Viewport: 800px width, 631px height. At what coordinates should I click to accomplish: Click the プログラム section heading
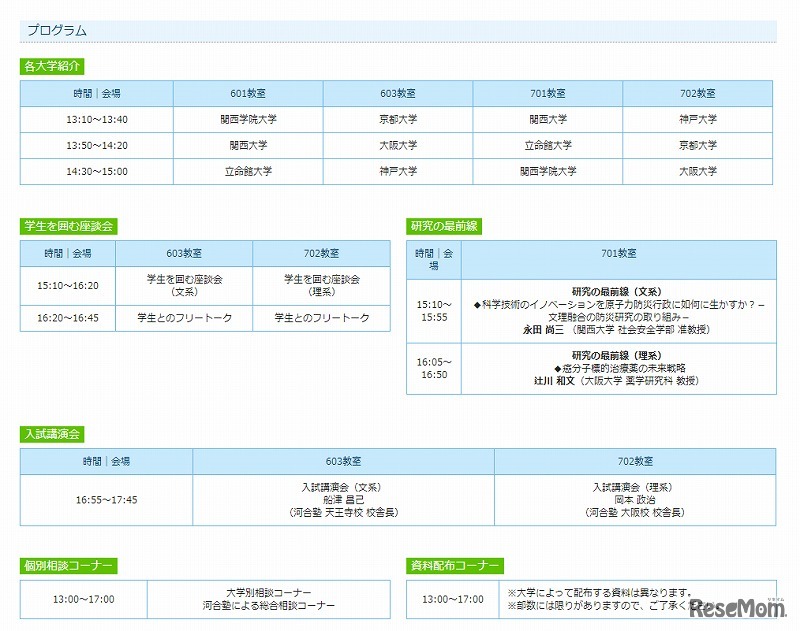pyautogui.click(x=57, y=30)
